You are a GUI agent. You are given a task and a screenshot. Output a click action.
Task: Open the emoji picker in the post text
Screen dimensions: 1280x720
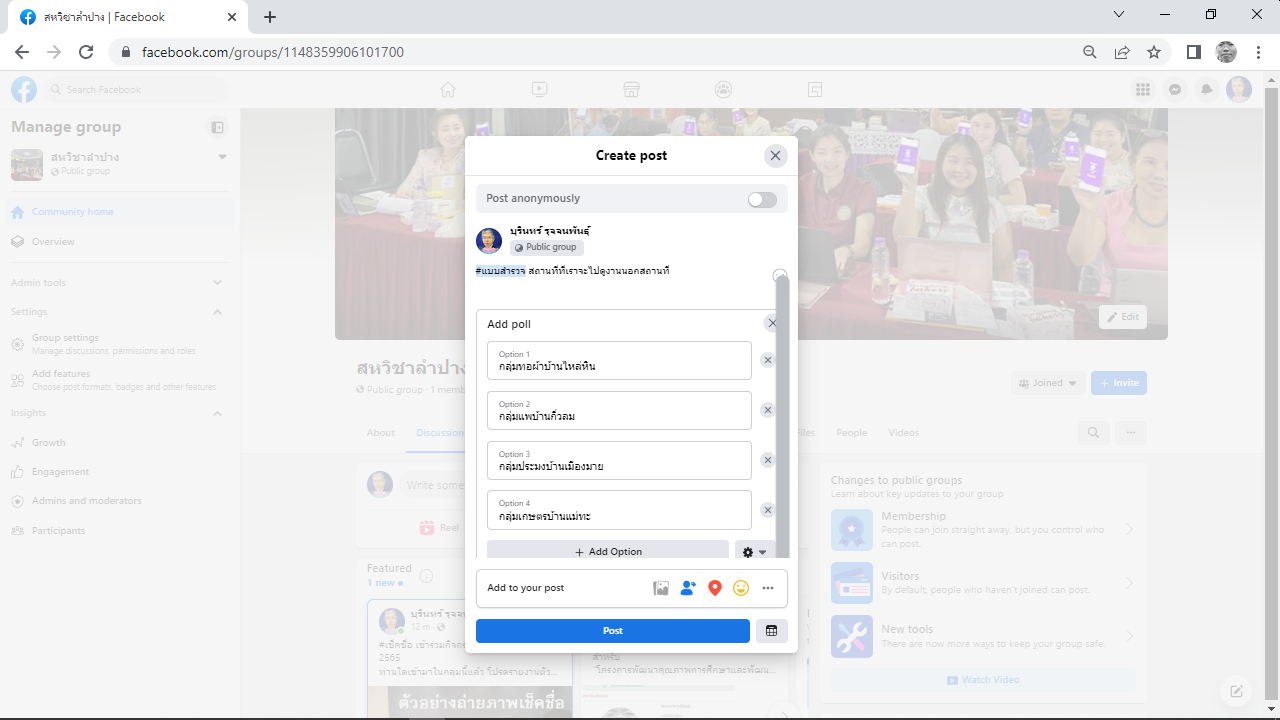click(780, 275)
